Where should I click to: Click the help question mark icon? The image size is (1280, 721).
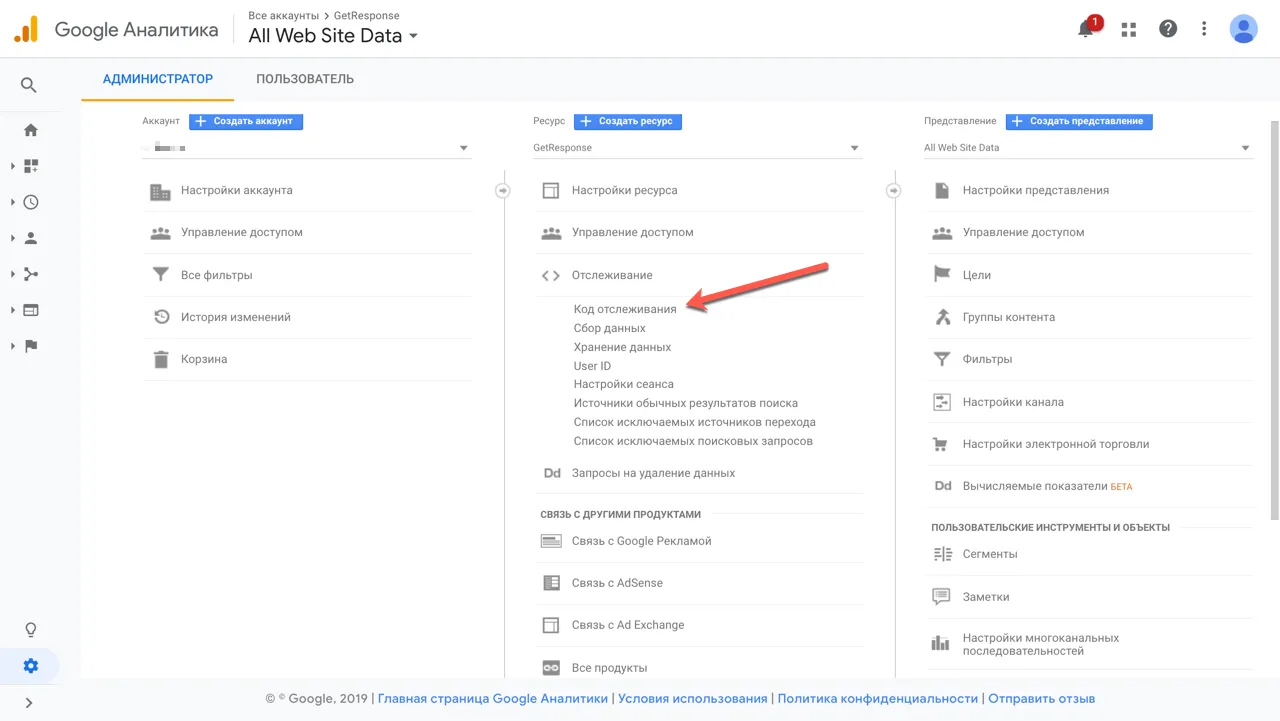[x=1168, y=29]
